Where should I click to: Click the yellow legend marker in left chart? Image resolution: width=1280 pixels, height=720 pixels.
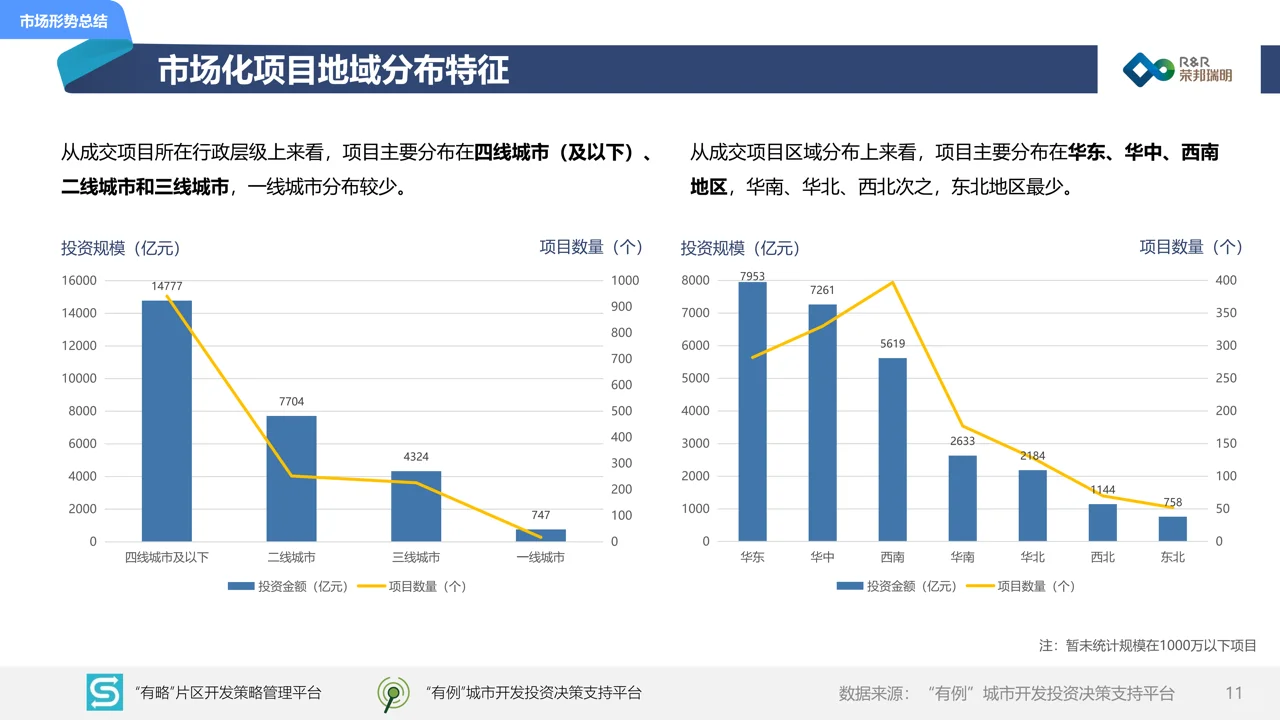click(369, 586)
